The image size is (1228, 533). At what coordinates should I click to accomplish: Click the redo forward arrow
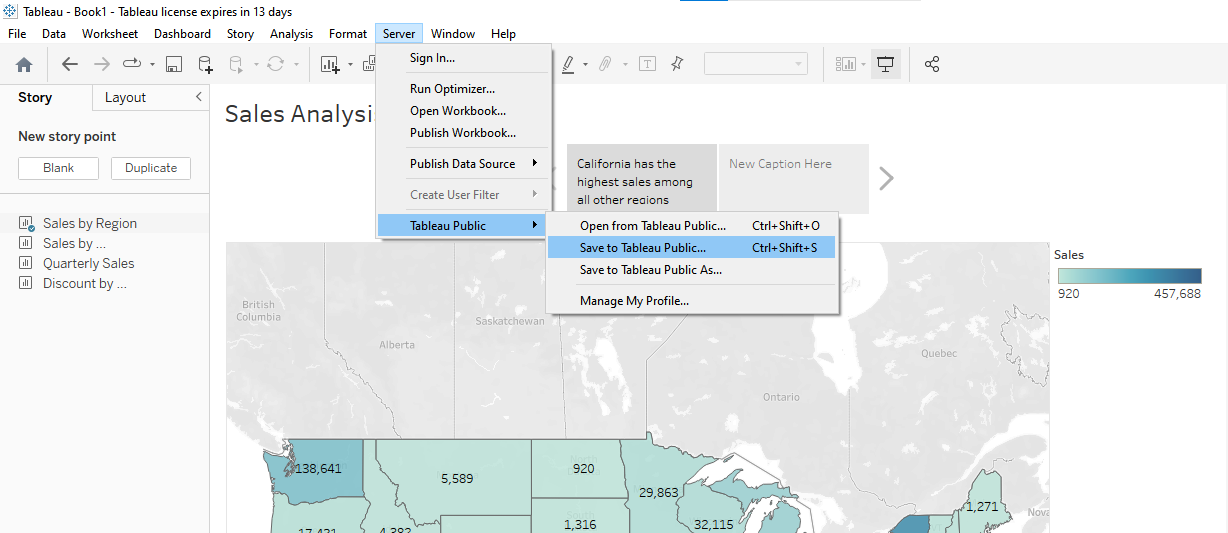(101, 64)
